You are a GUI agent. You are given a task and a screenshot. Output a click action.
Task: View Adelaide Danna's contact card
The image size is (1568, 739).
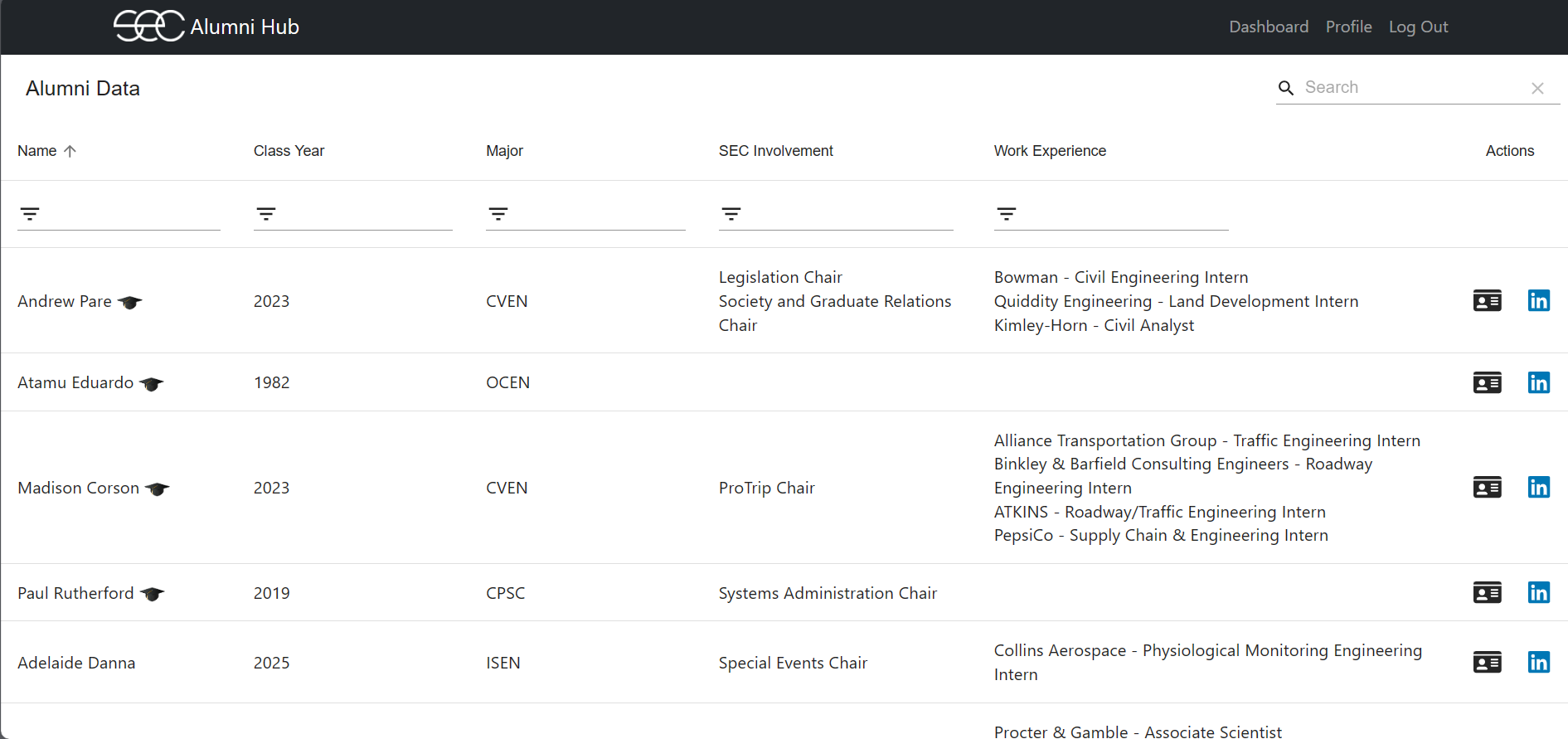1487,663
